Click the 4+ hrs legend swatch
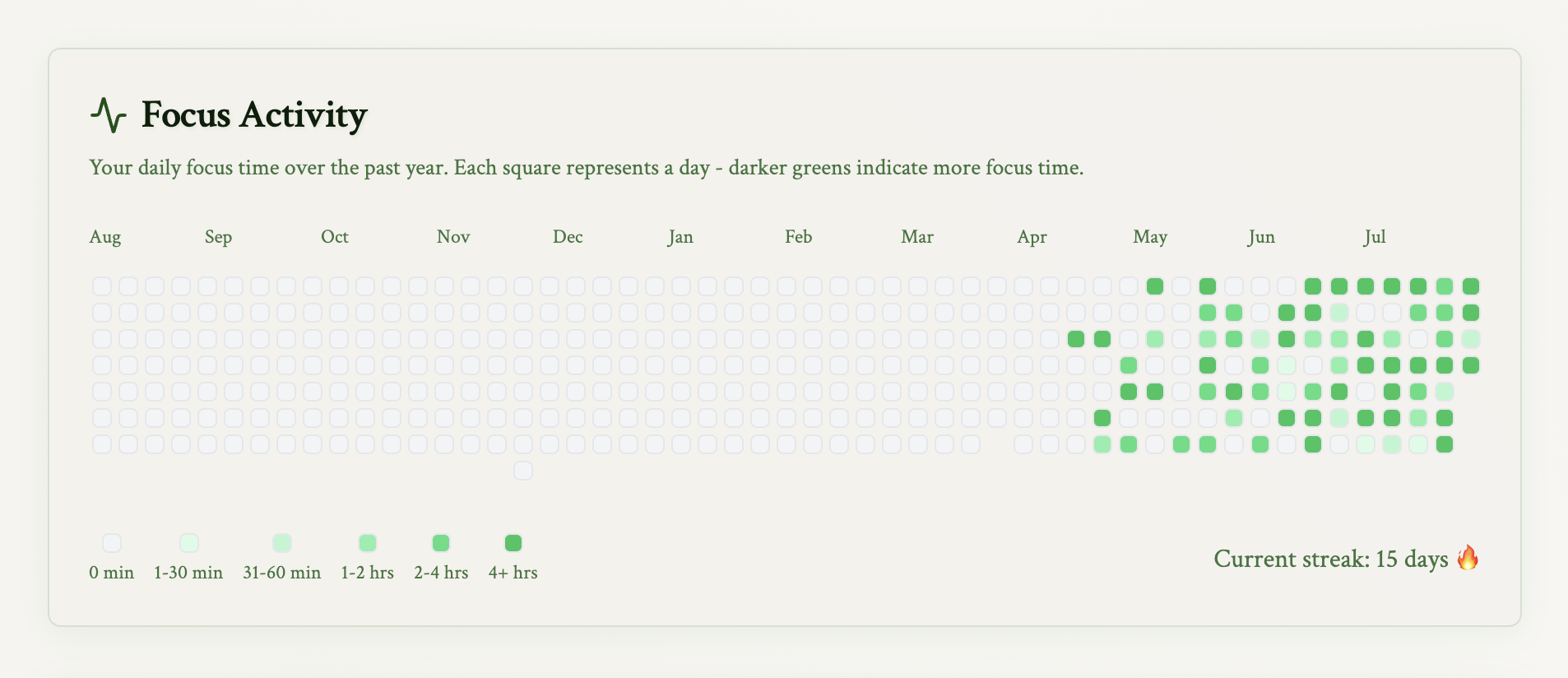The image size is (1568, 678). point(513,543)
